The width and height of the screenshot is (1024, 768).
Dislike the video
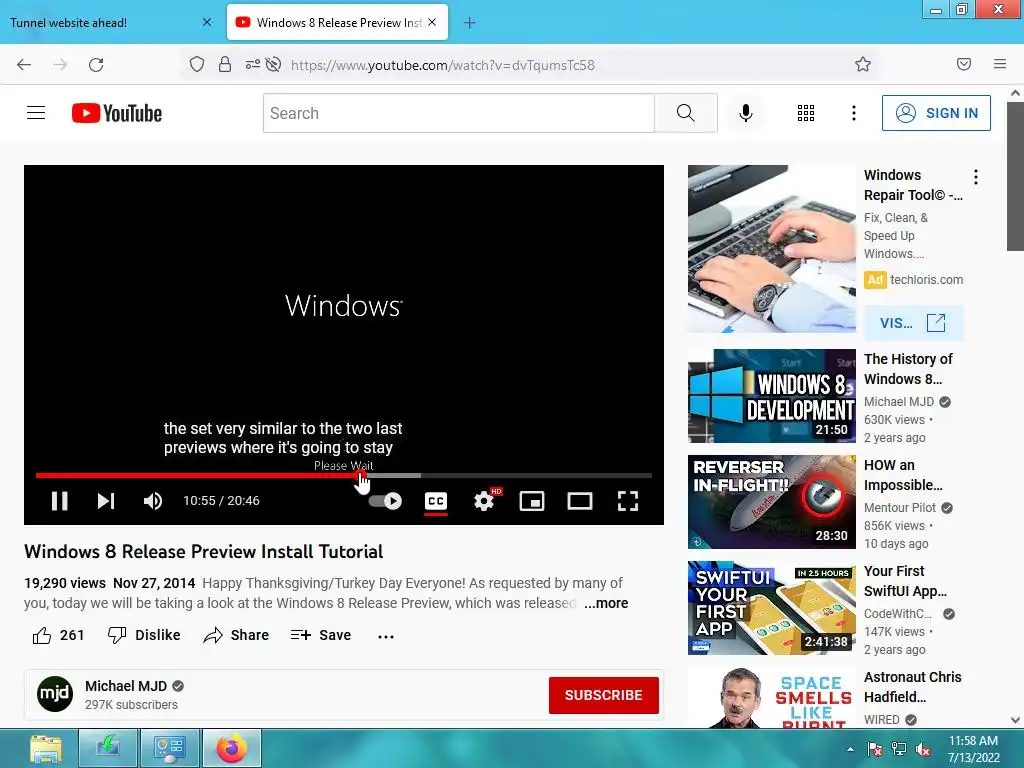[x=144, y=635]
